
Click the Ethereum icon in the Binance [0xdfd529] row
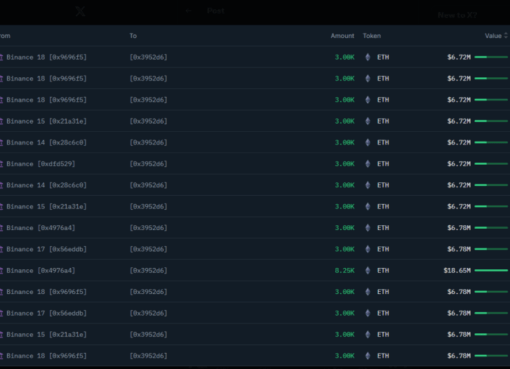[x=368, y=164]
